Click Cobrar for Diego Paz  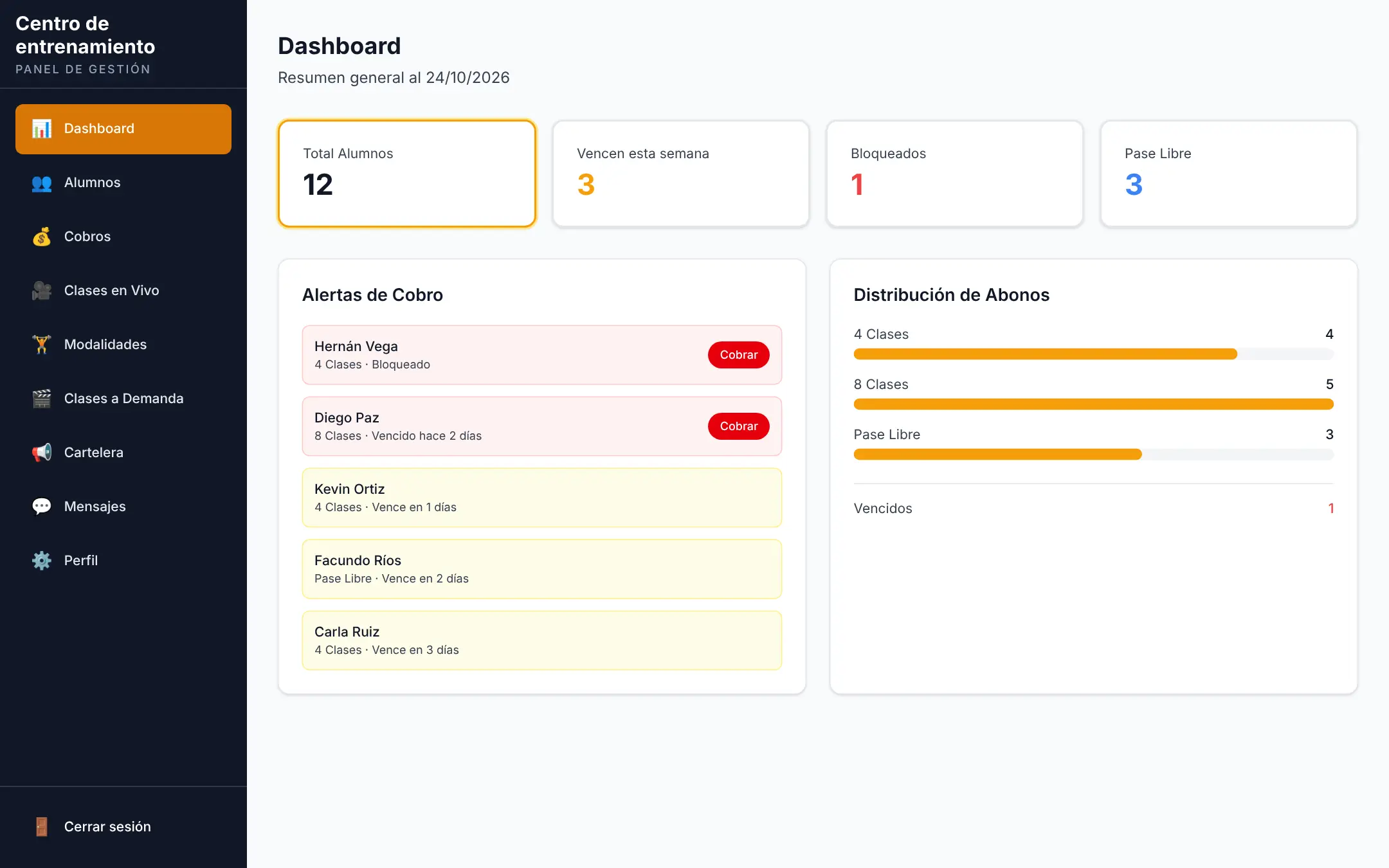pos(738,426)
